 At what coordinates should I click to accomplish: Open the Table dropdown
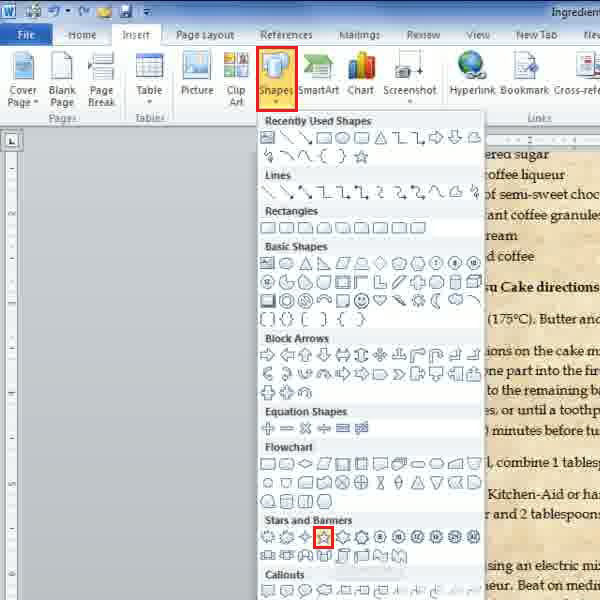(150, 78)
